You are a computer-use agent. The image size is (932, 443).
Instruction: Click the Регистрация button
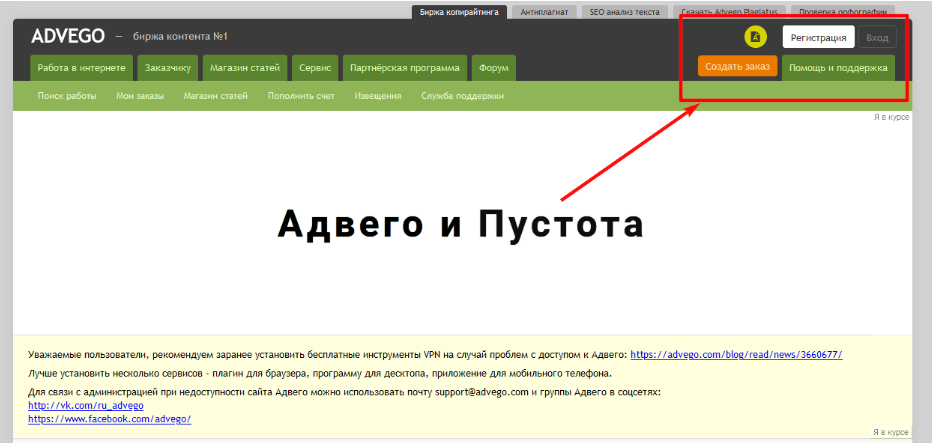[818, 37]
